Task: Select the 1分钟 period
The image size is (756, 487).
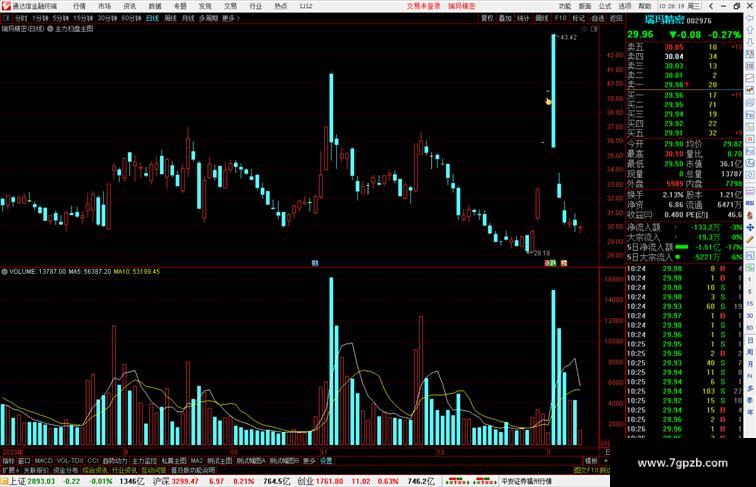Action: click(40, 18)
